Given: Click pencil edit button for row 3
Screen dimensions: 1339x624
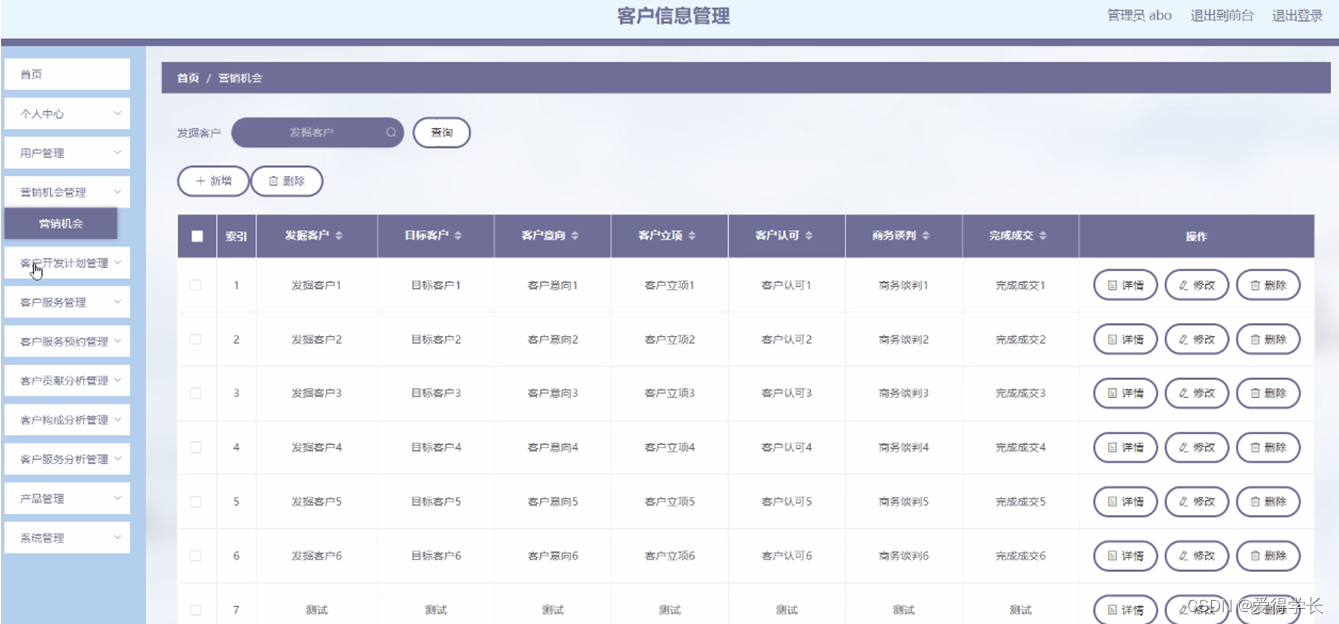Looking at the screenshot, I should click(x=1196, y=393).
